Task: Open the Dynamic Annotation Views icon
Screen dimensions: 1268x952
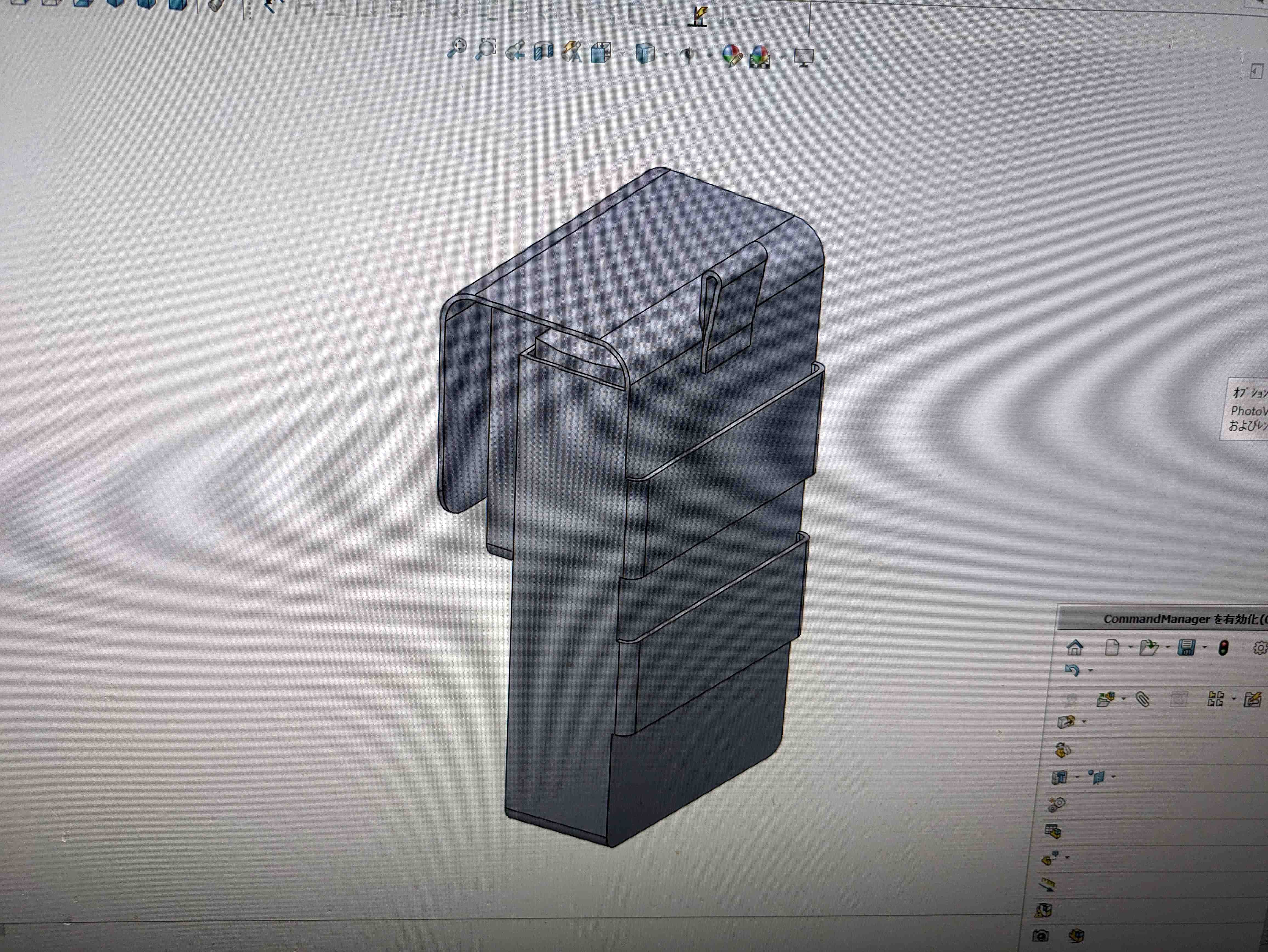Action: pos(571,52)
